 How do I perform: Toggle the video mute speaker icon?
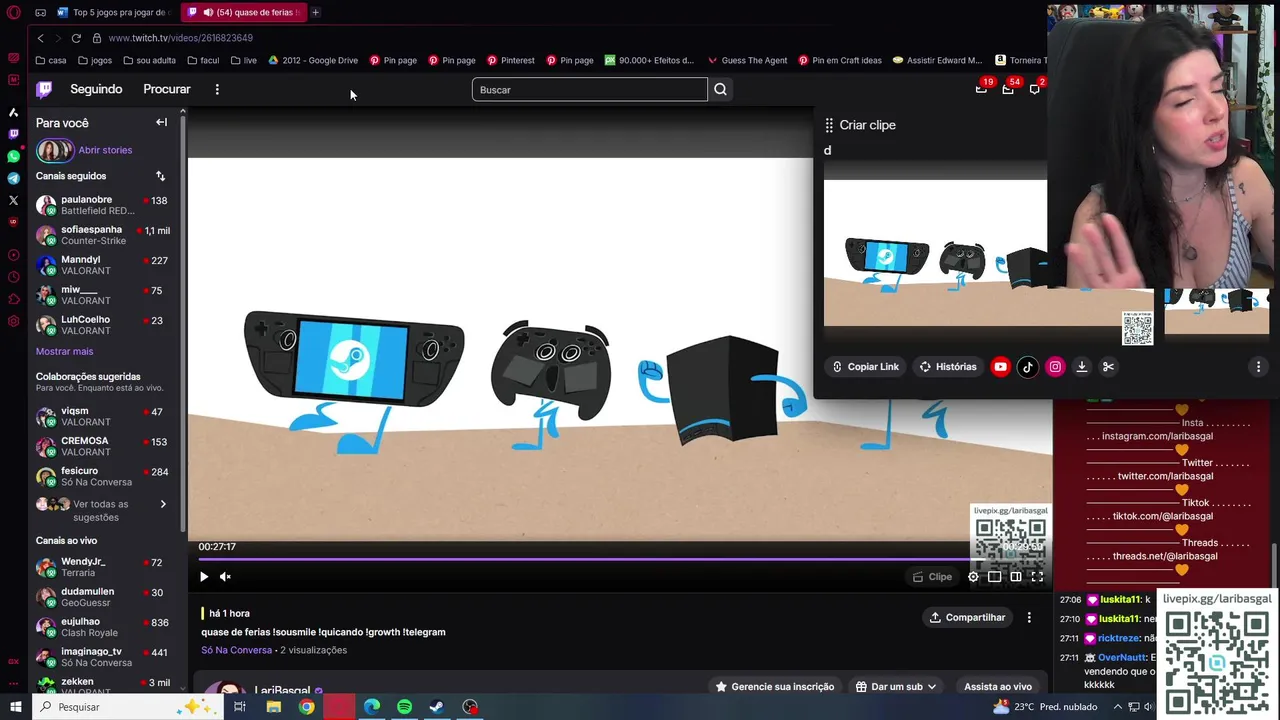(225, 576)
